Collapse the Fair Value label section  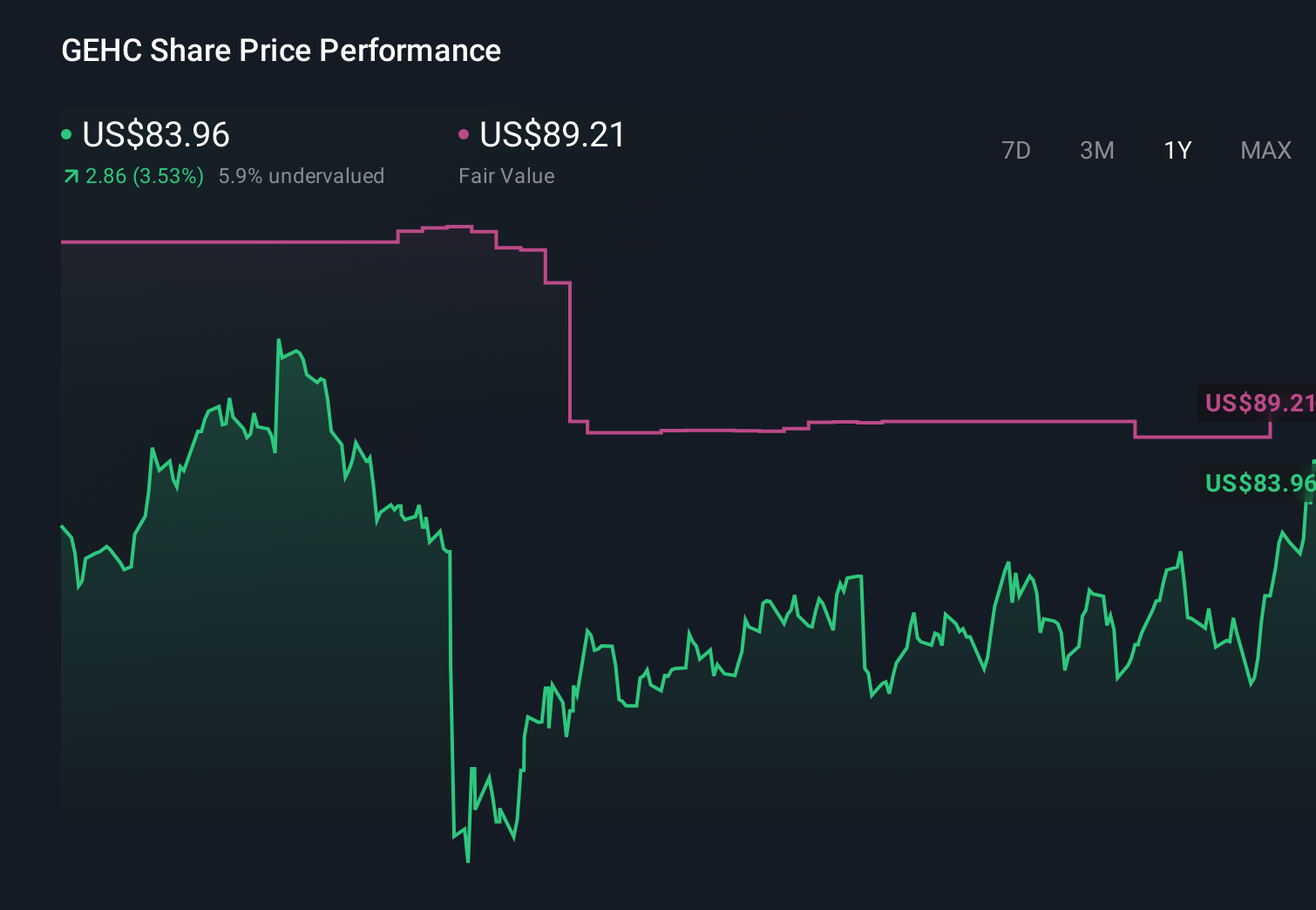tap(506, 175)
